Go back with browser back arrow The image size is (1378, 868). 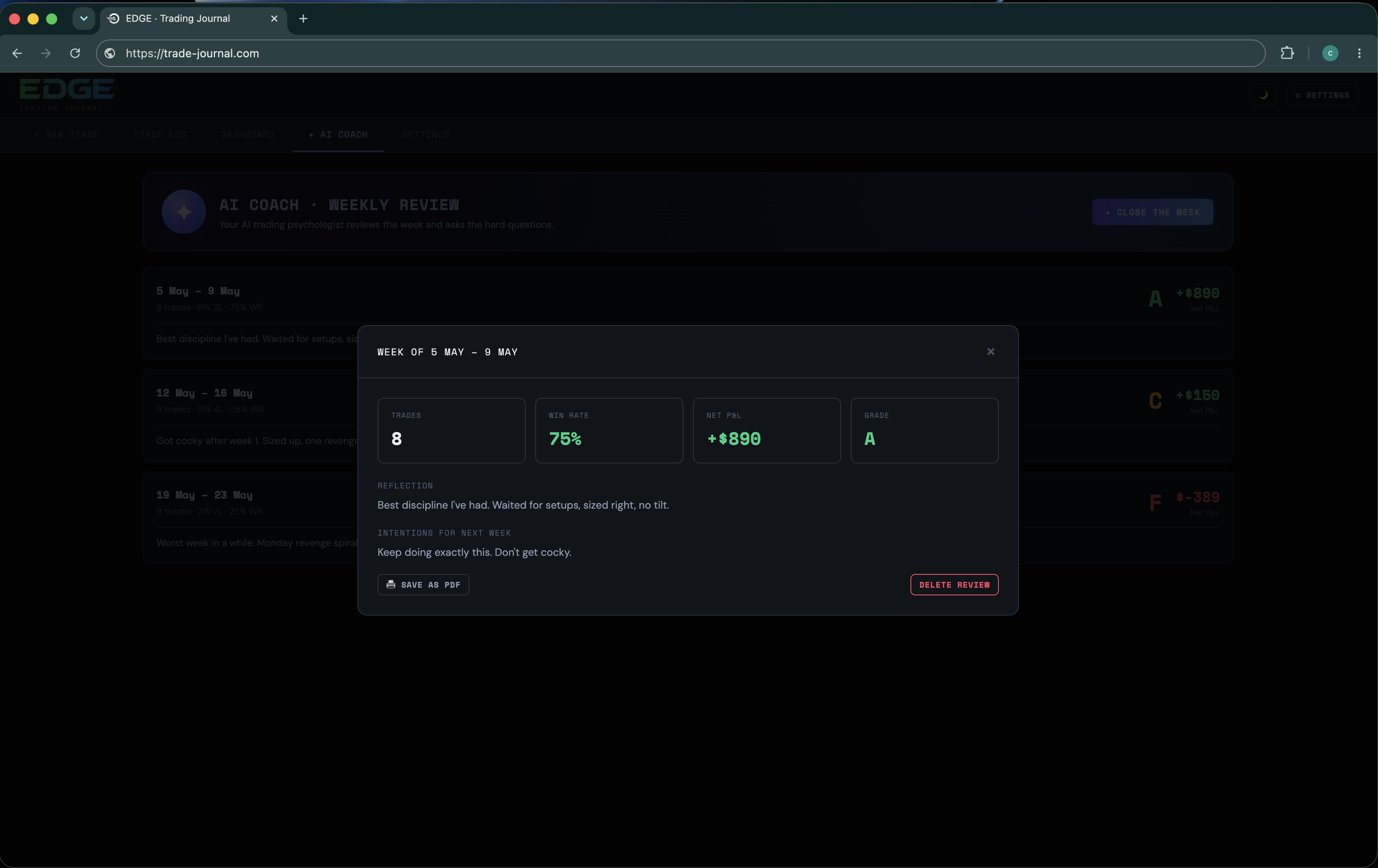click(x=17, y=53)
